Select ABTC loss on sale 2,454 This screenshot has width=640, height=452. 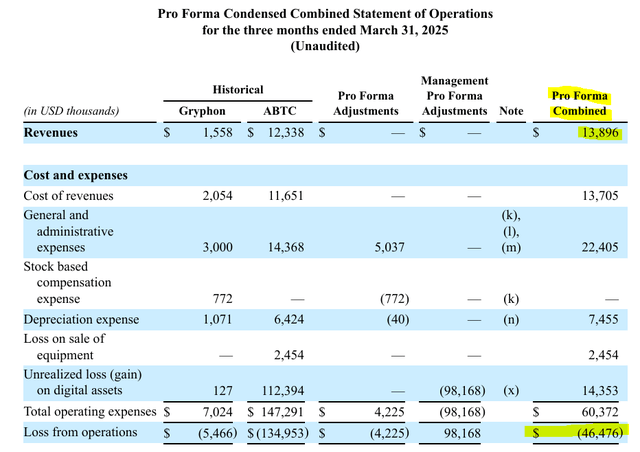pos(289,355)
